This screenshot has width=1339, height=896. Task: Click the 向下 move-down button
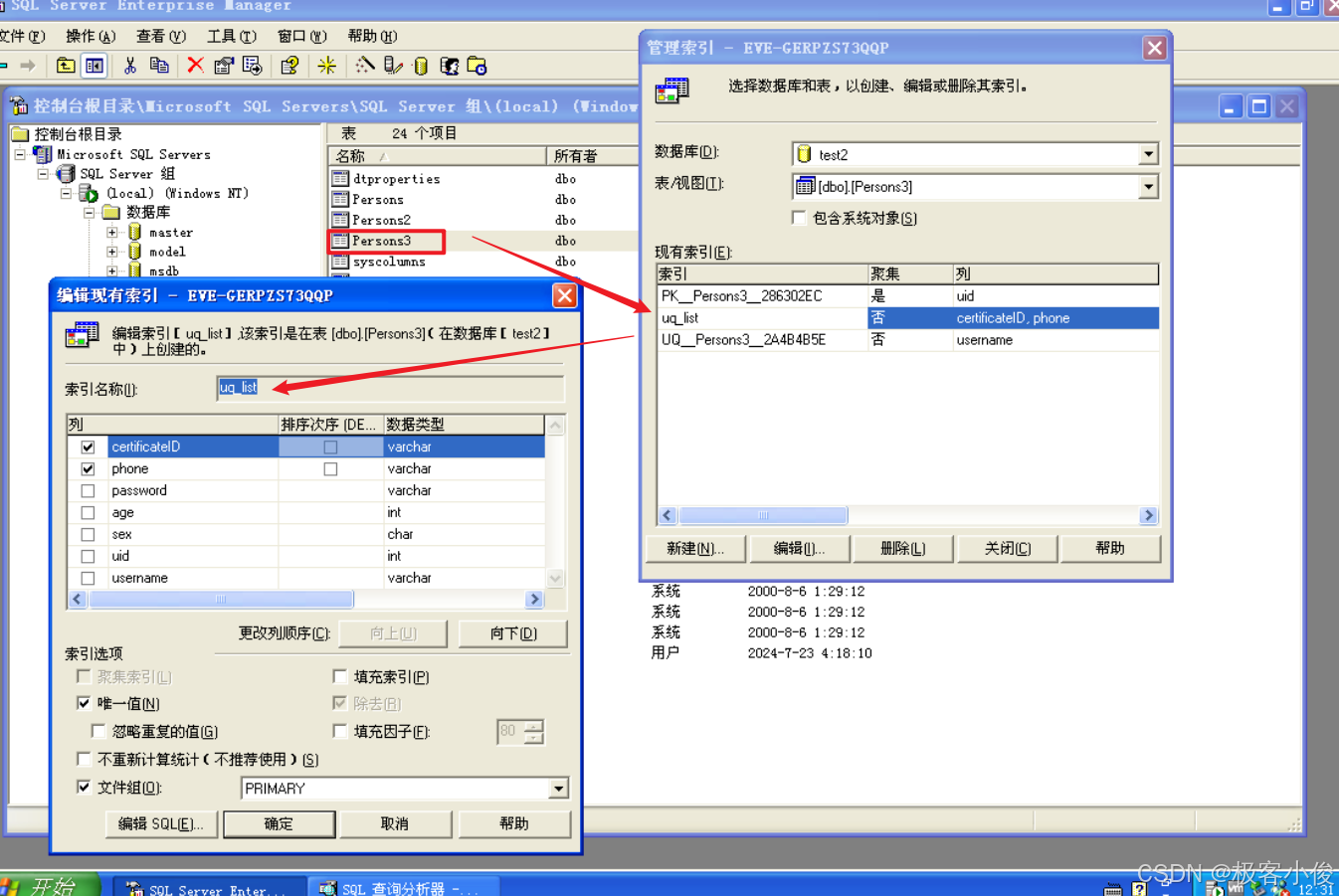tap(513, 633)
